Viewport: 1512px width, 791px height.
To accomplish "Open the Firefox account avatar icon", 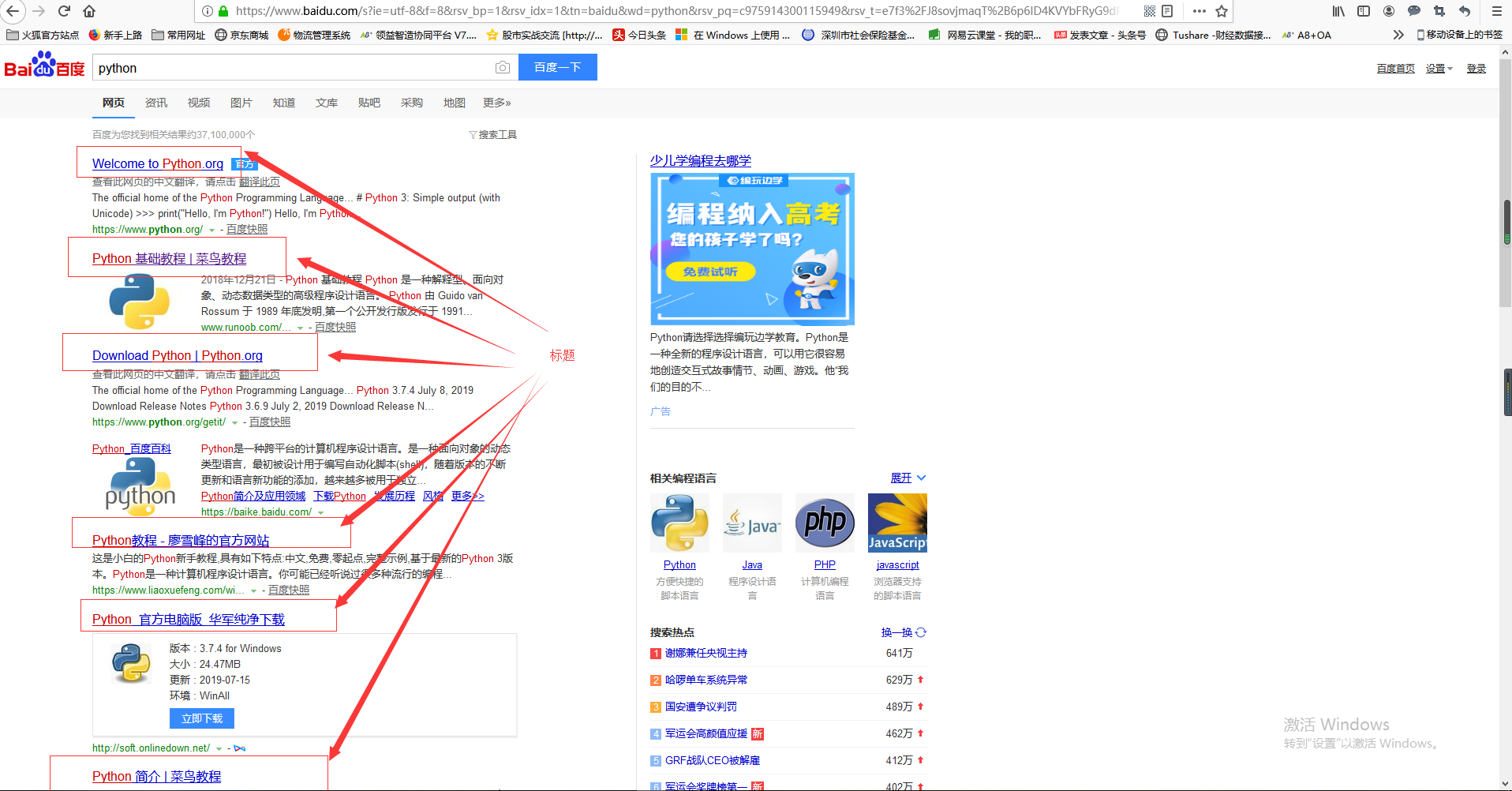I will [x=1389, y=11].
